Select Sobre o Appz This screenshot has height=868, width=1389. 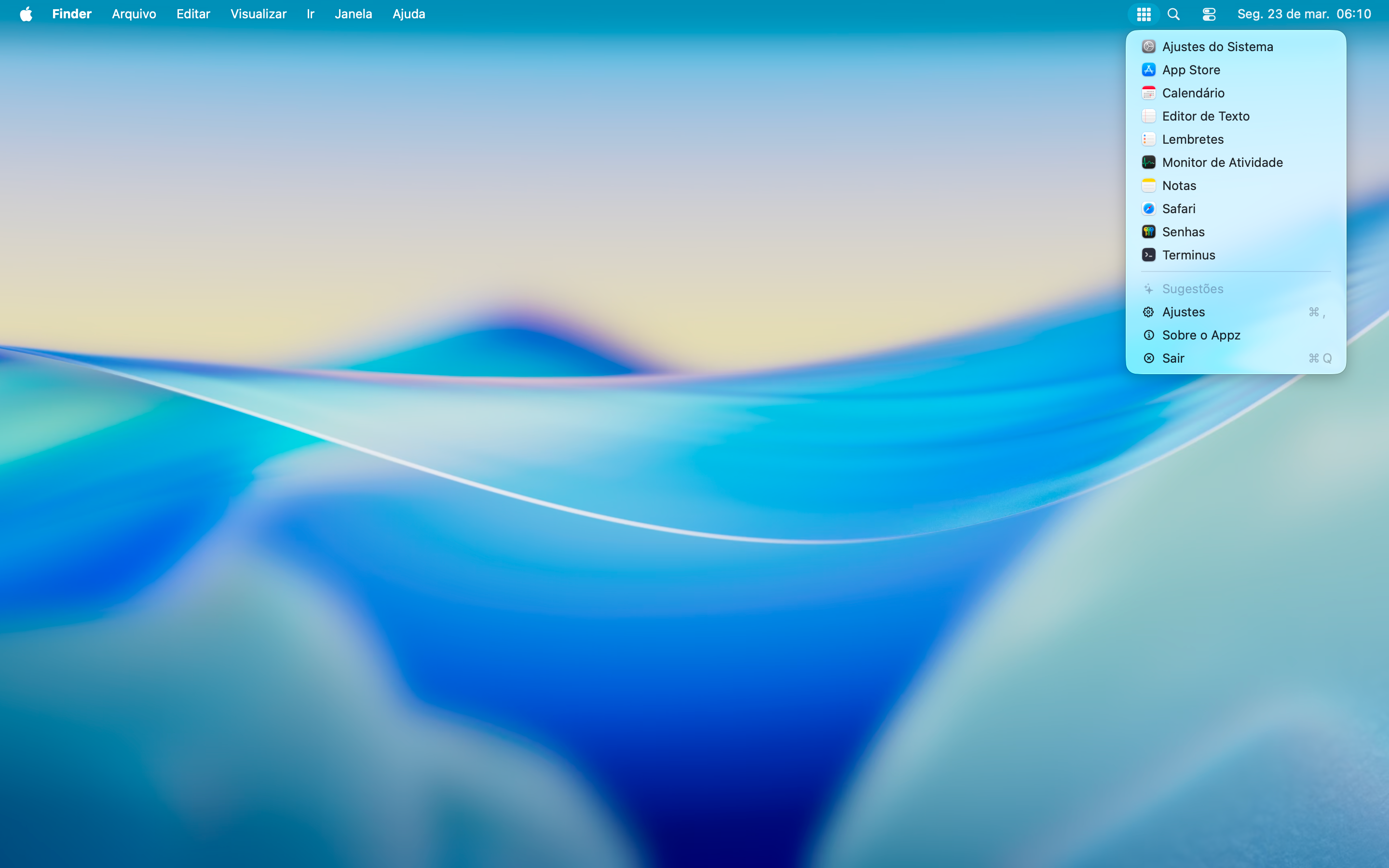[x=1201, y=335]
